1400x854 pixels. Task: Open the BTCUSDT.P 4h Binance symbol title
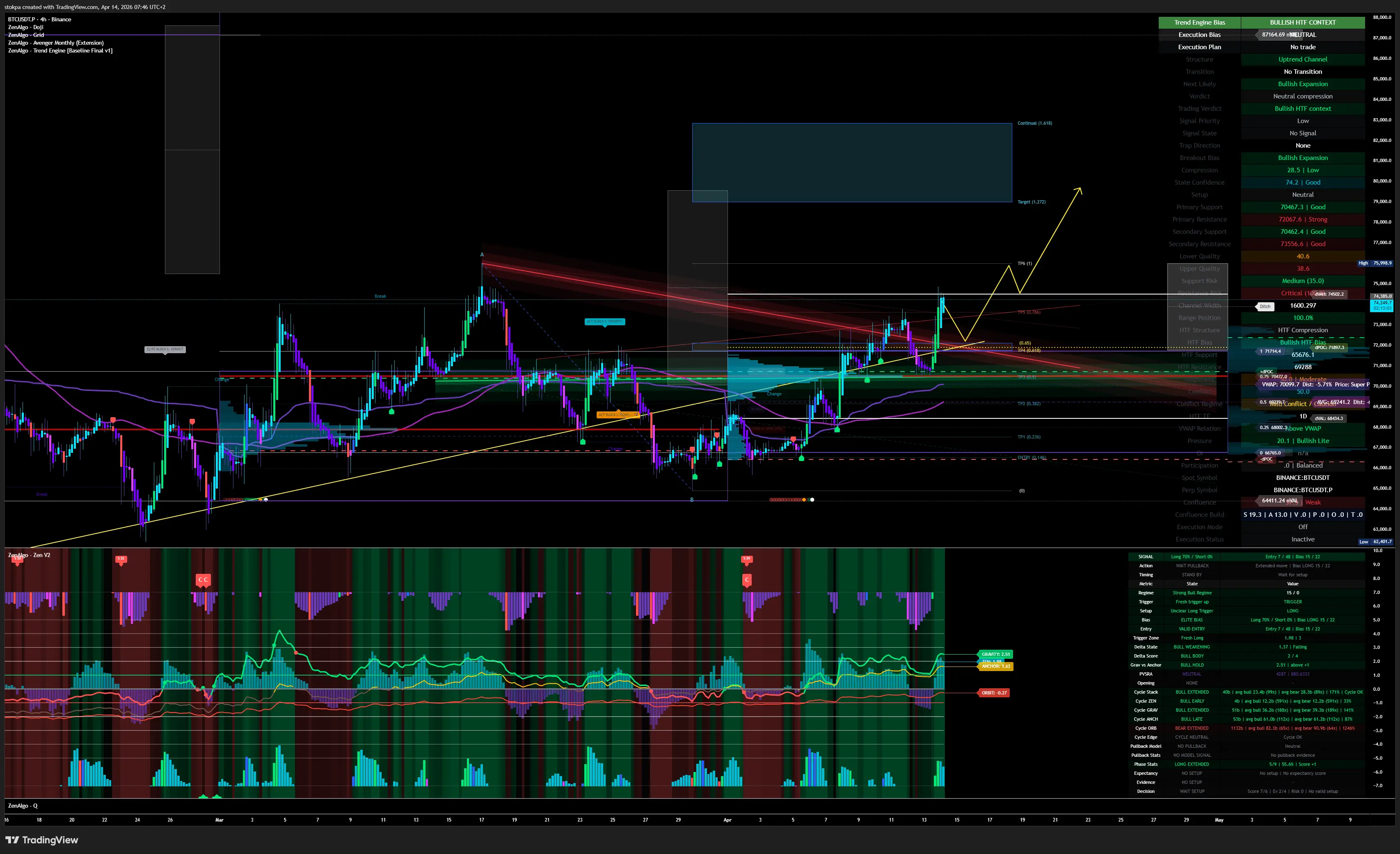coord(39,19)
